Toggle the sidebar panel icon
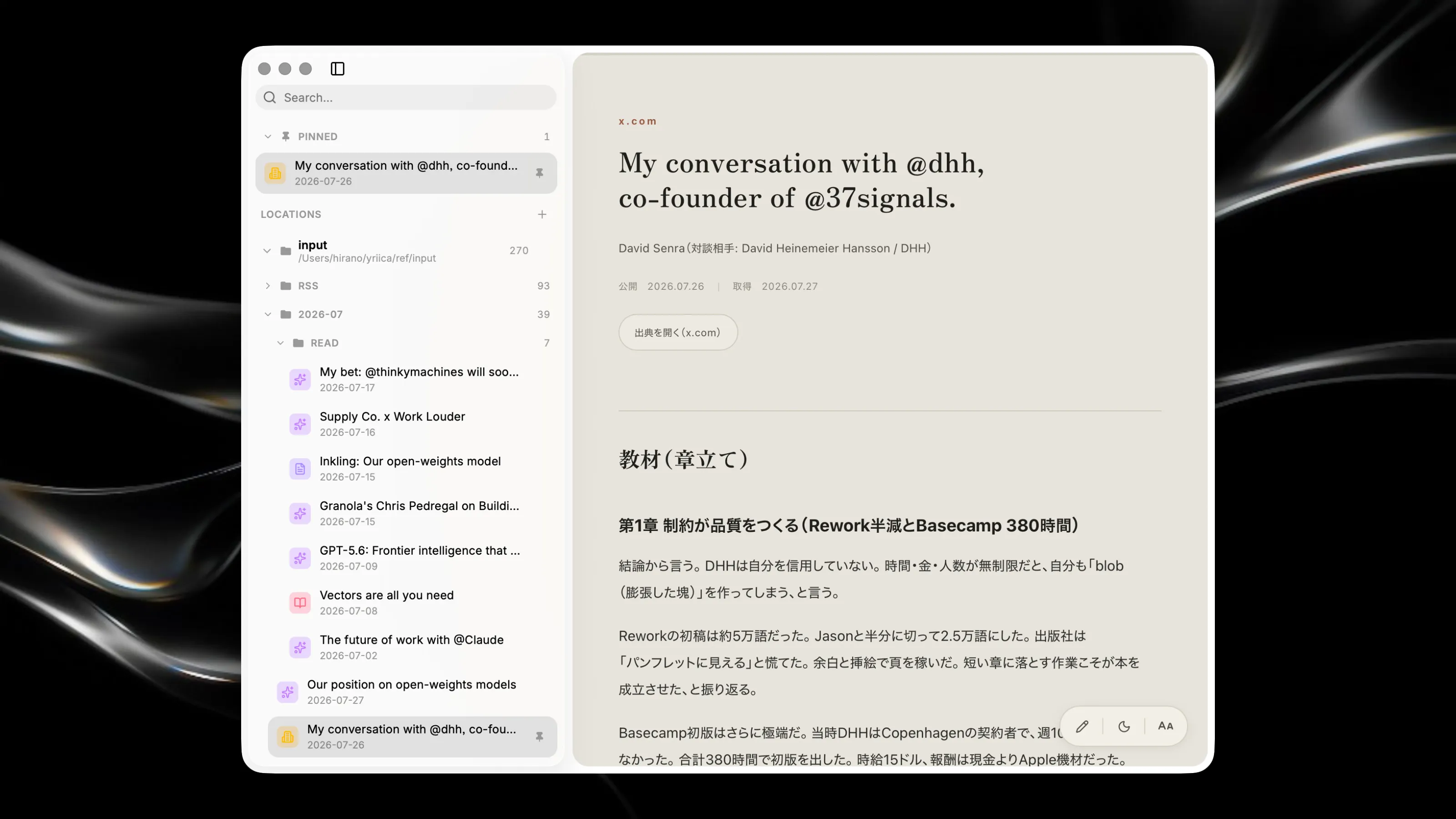 [x=338, y=68]
